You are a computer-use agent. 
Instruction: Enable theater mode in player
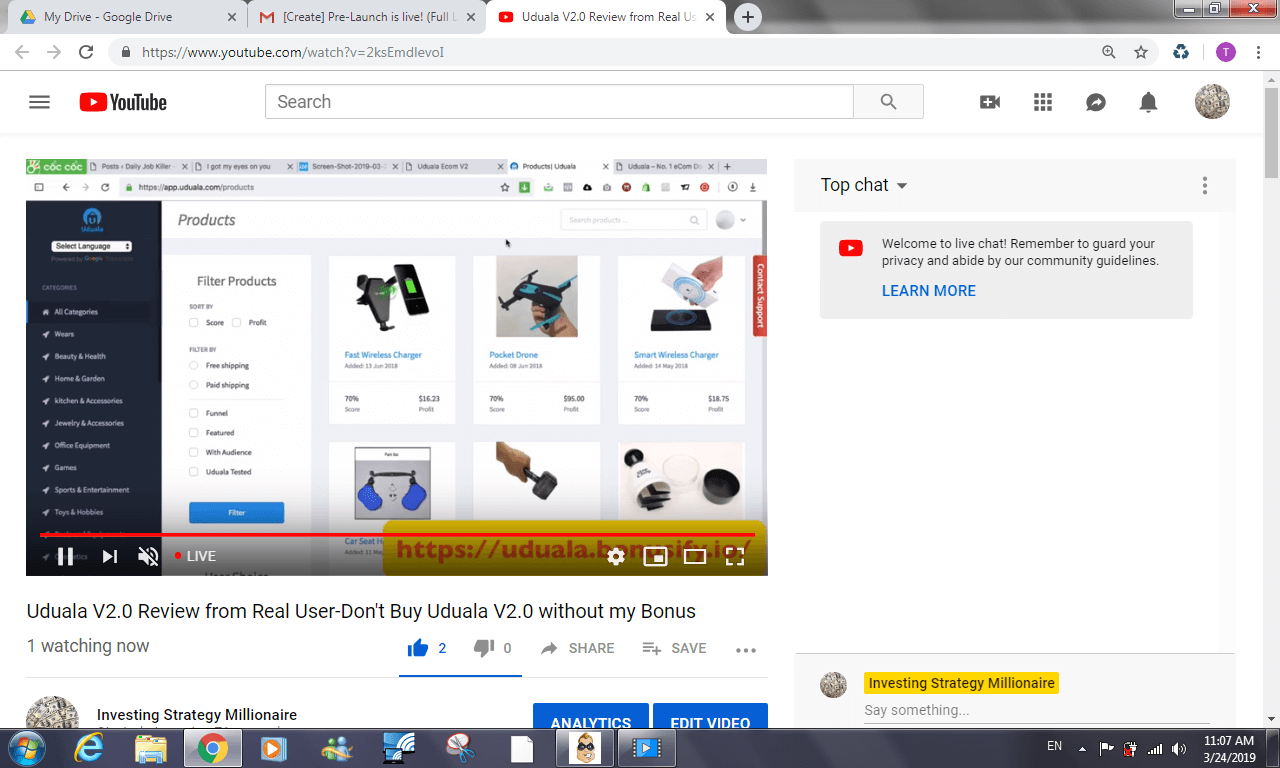point(695,557)
